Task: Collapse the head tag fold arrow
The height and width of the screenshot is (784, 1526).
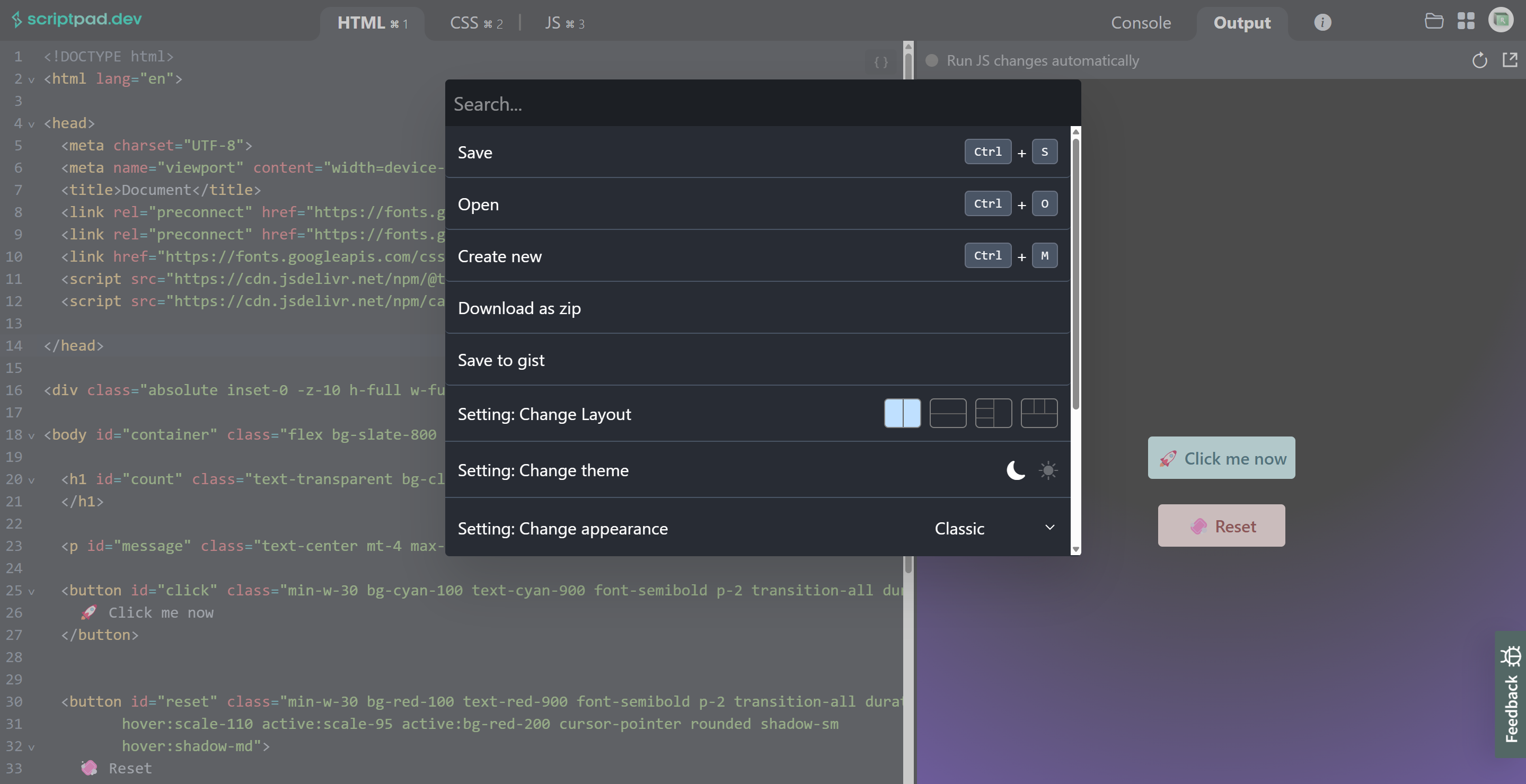Action: tap(31, 124)
